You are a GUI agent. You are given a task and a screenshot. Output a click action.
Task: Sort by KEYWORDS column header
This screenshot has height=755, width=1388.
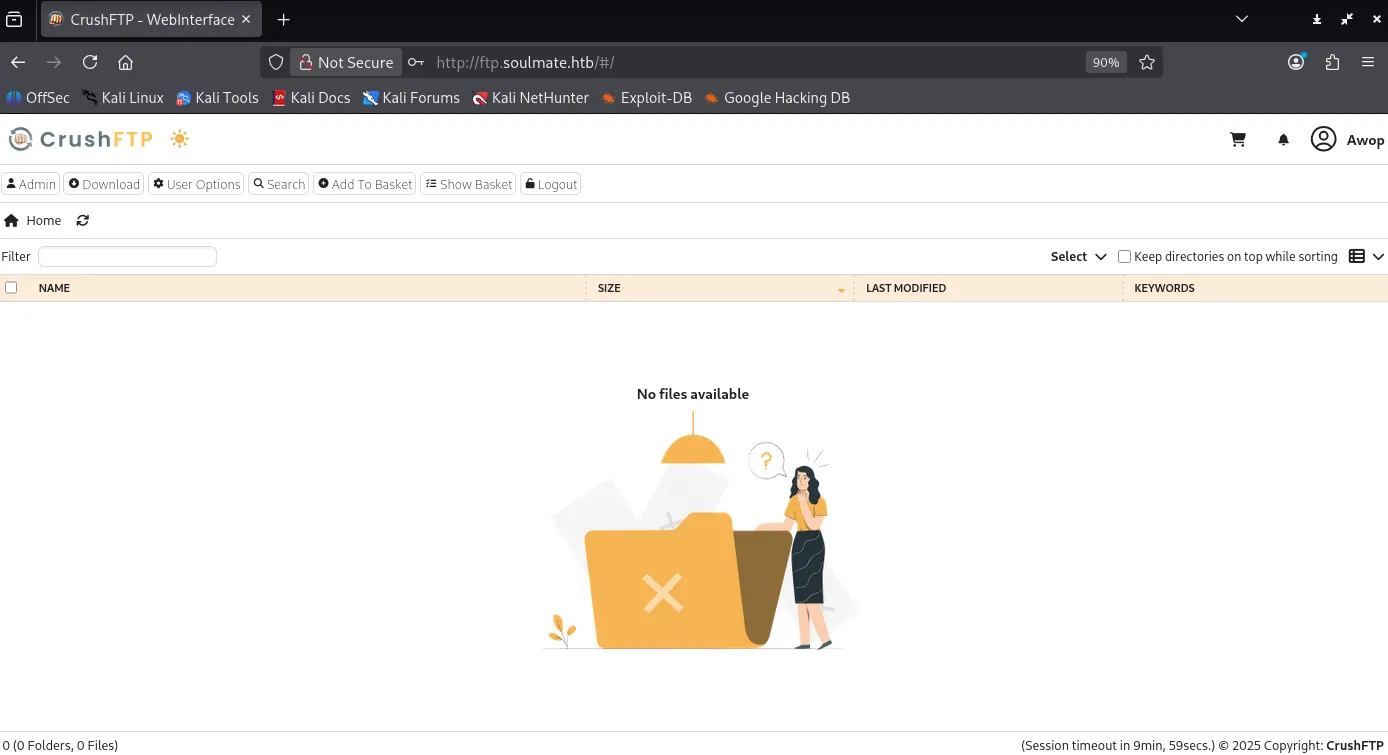click(x=1164, y=288)
